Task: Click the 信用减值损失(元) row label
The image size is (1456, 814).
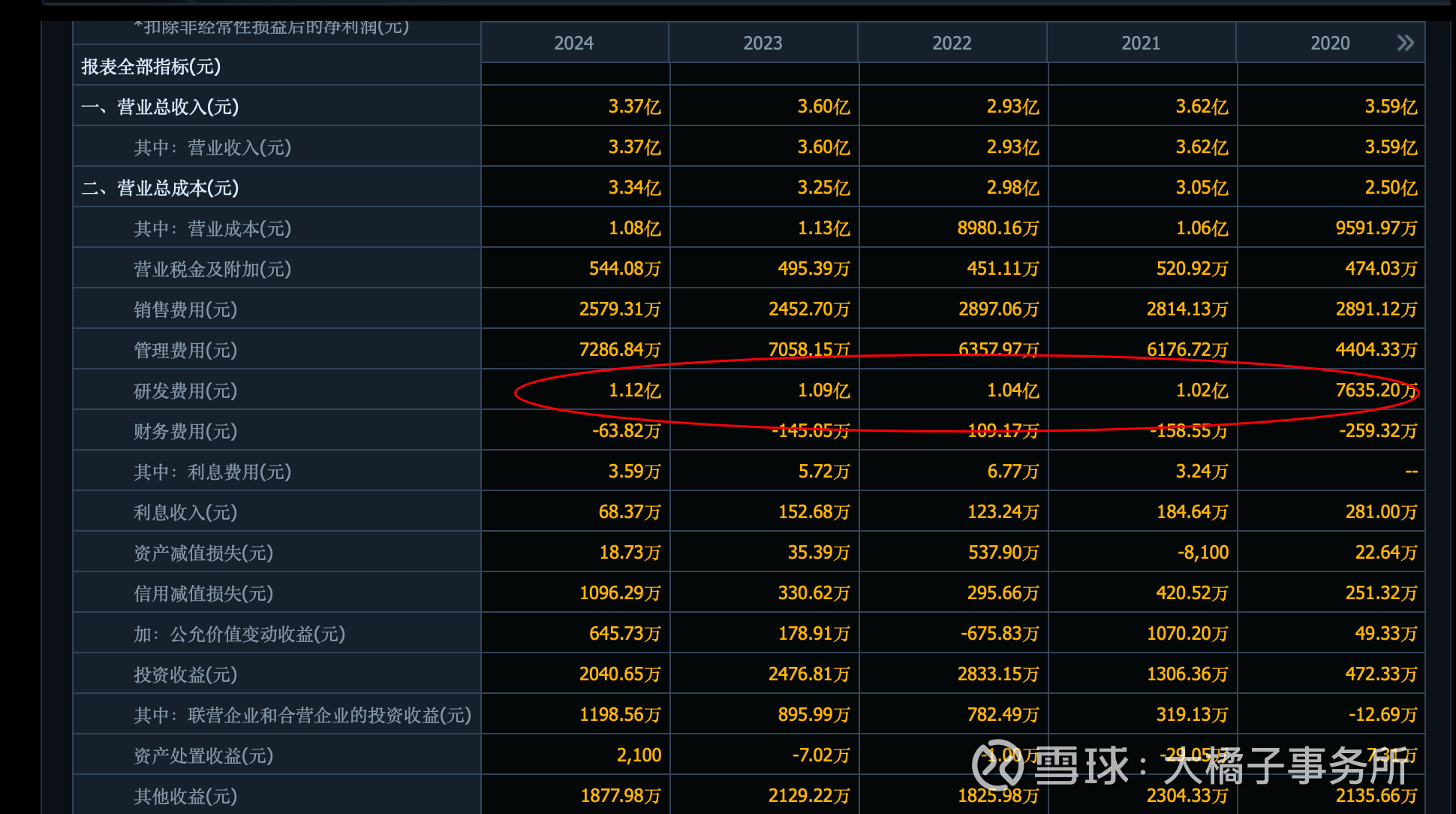Action: 203,593
